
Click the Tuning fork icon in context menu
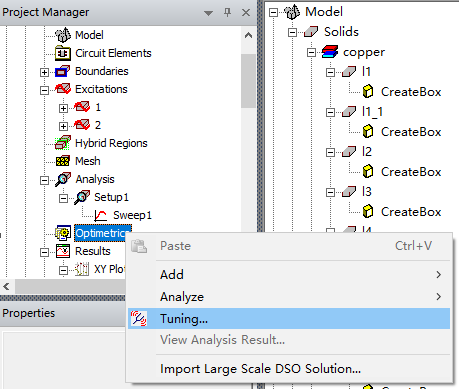[x=139, y=318]
